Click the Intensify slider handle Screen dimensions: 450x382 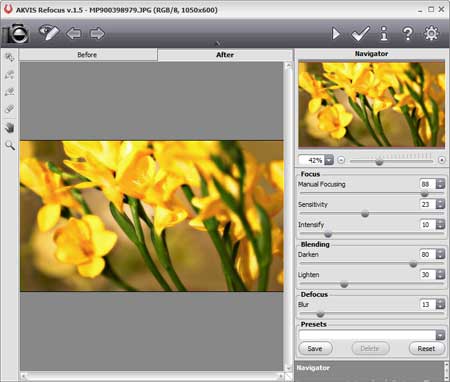pos(328,234)
